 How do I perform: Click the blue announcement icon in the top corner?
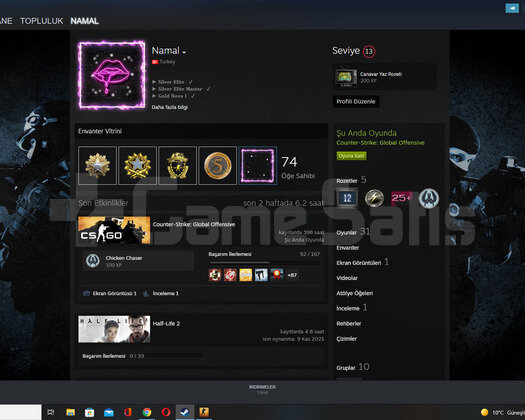point(512,8)
